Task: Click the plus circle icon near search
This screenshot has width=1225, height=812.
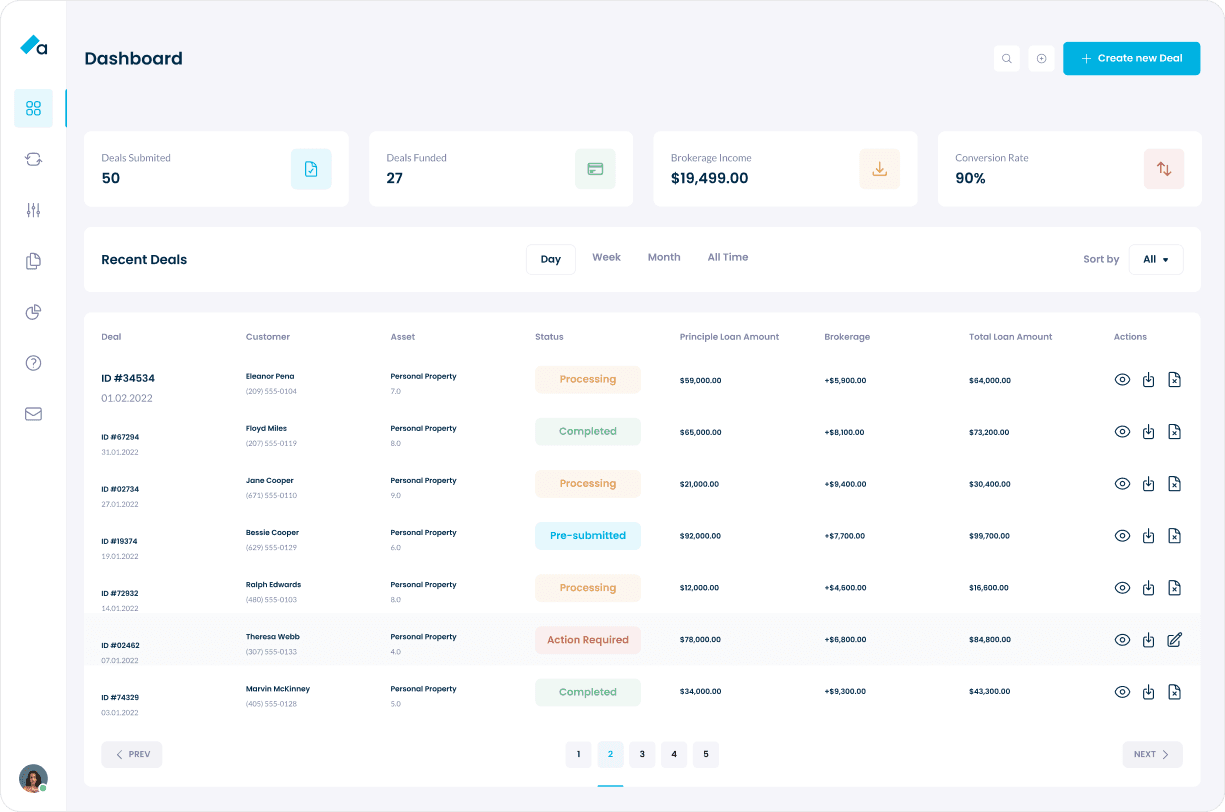Action: (1041, 58)
